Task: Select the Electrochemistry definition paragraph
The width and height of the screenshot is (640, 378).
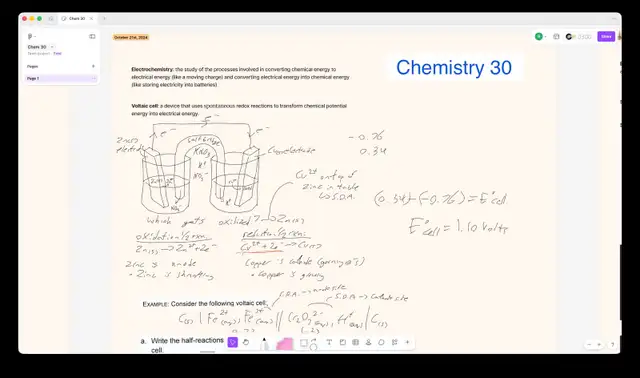Action: click(240, 77)
